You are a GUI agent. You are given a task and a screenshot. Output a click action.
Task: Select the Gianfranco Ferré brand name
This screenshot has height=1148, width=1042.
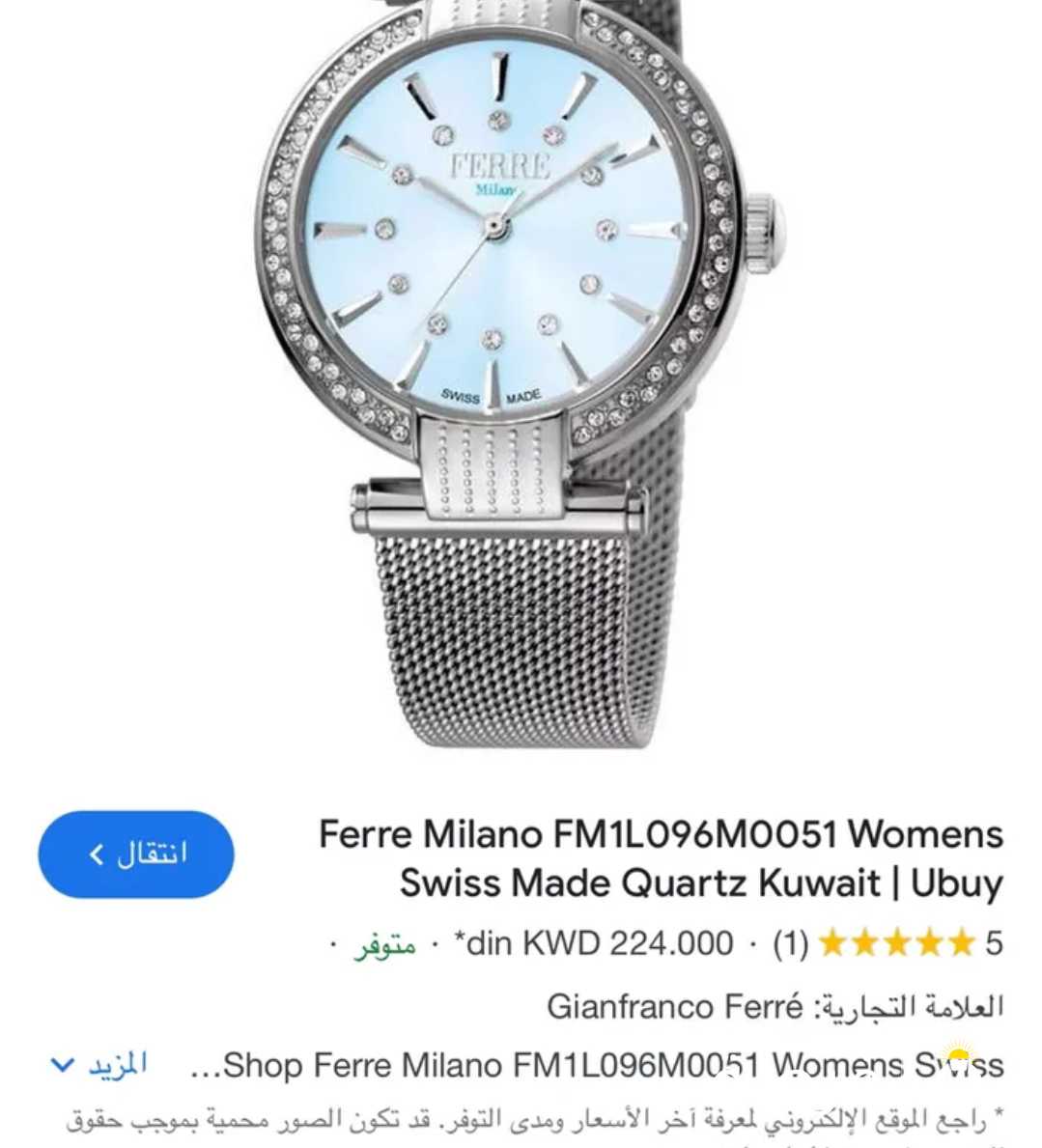point(674,1007)
